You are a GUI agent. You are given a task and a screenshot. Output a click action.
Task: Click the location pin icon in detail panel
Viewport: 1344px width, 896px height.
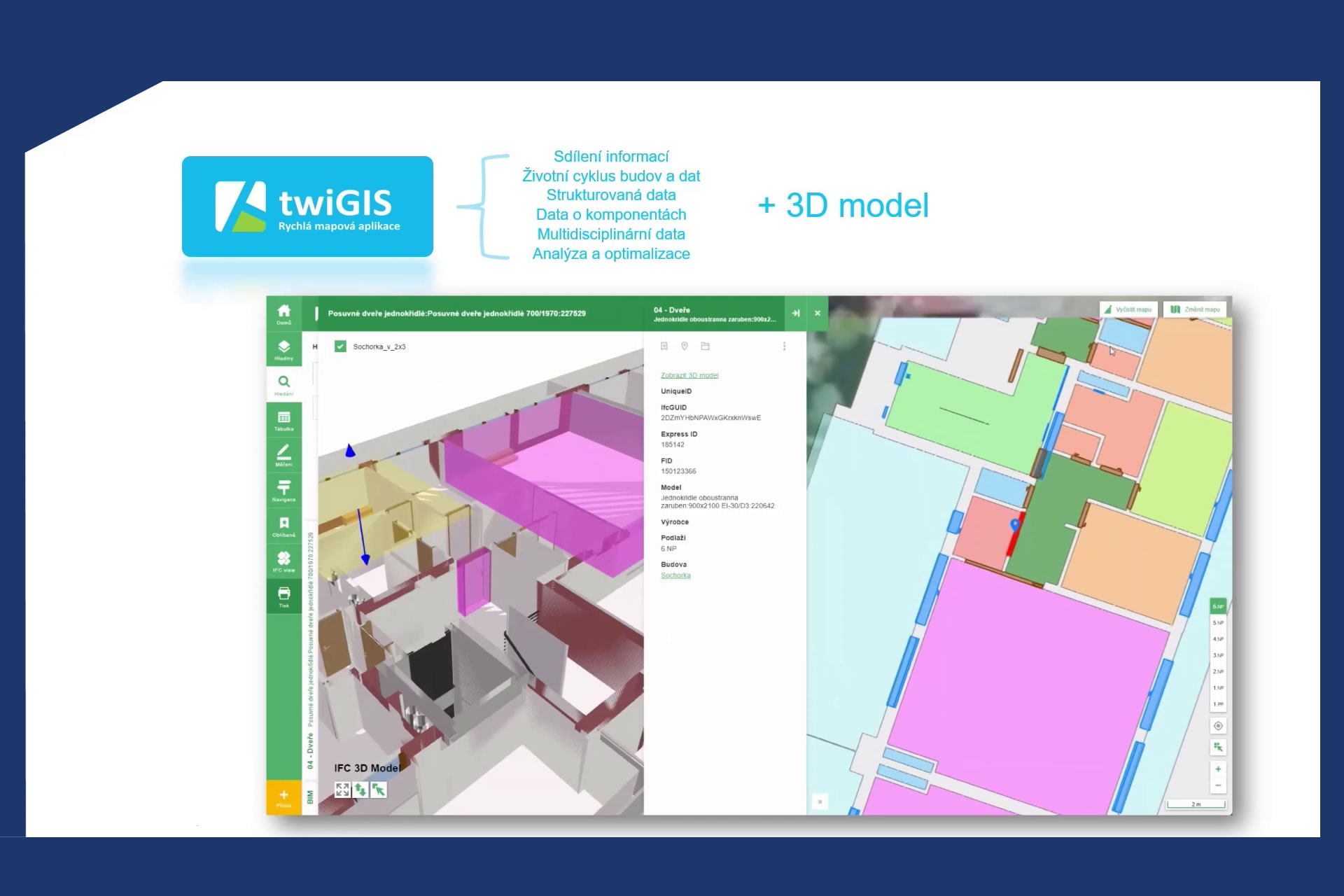click(685, 346)
